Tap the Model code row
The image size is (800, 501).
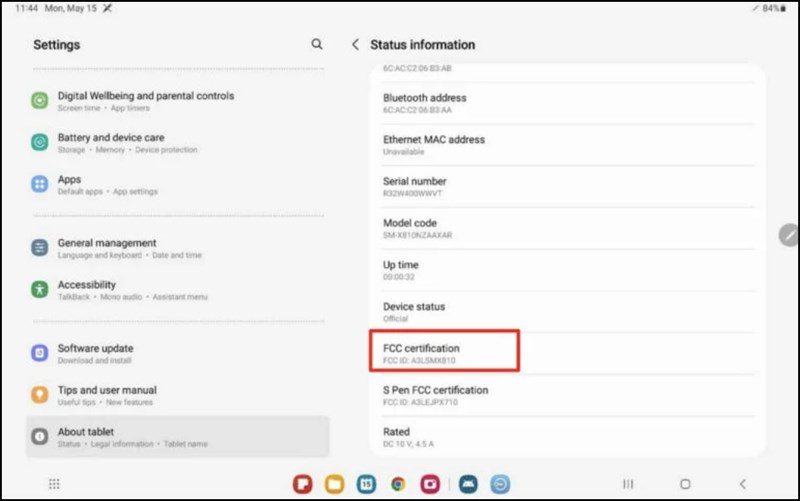click(567, 229)
